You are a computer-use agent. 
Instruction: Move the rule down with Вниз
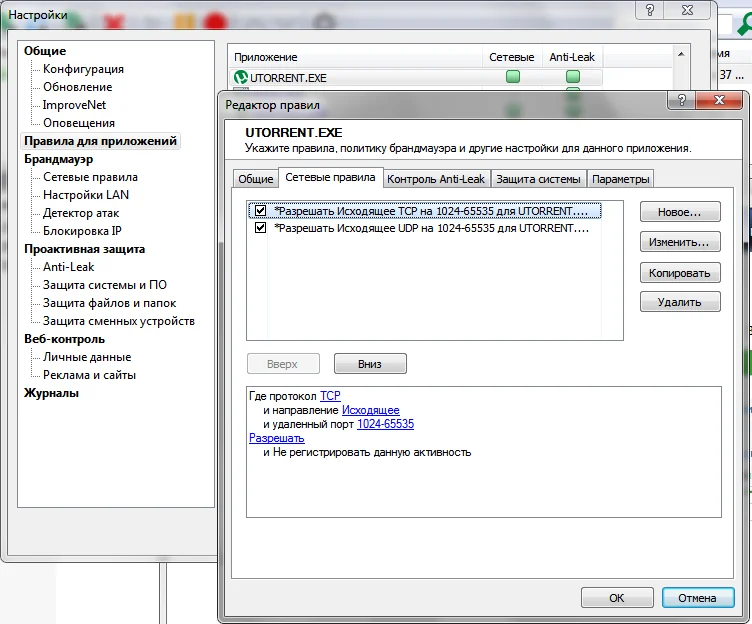tap(370, 364)
